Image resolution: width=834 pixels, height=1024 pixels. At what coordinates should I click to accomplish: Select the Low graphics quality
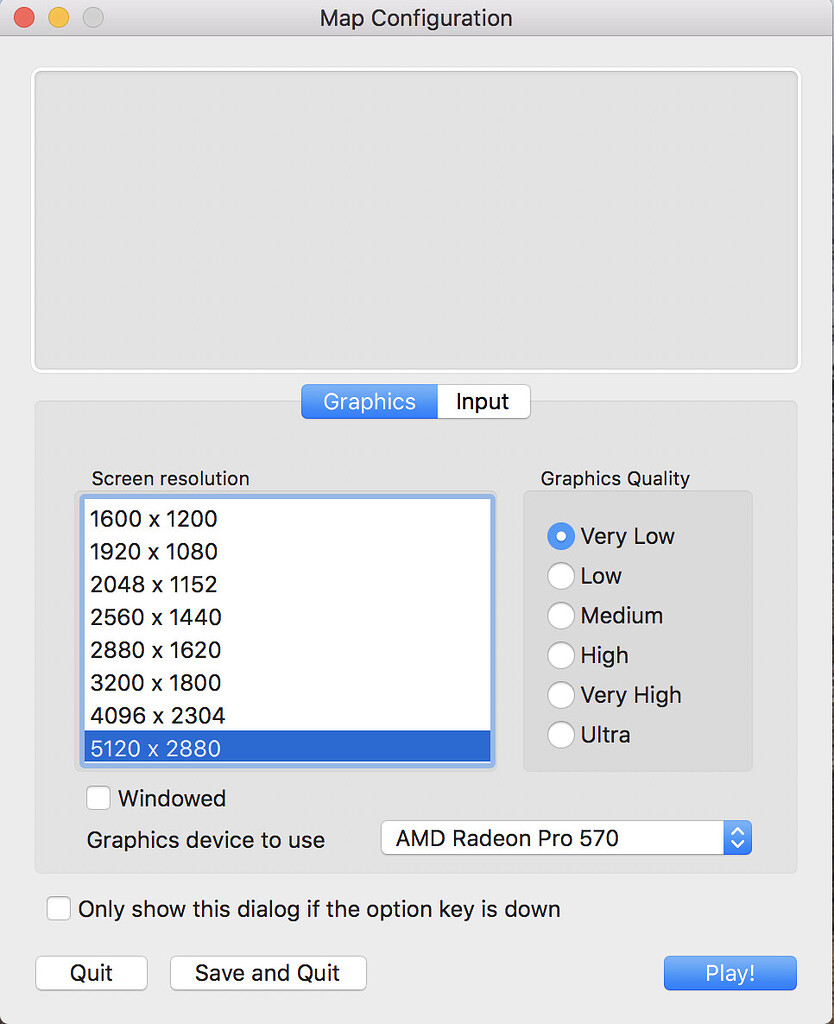point(561,576)
